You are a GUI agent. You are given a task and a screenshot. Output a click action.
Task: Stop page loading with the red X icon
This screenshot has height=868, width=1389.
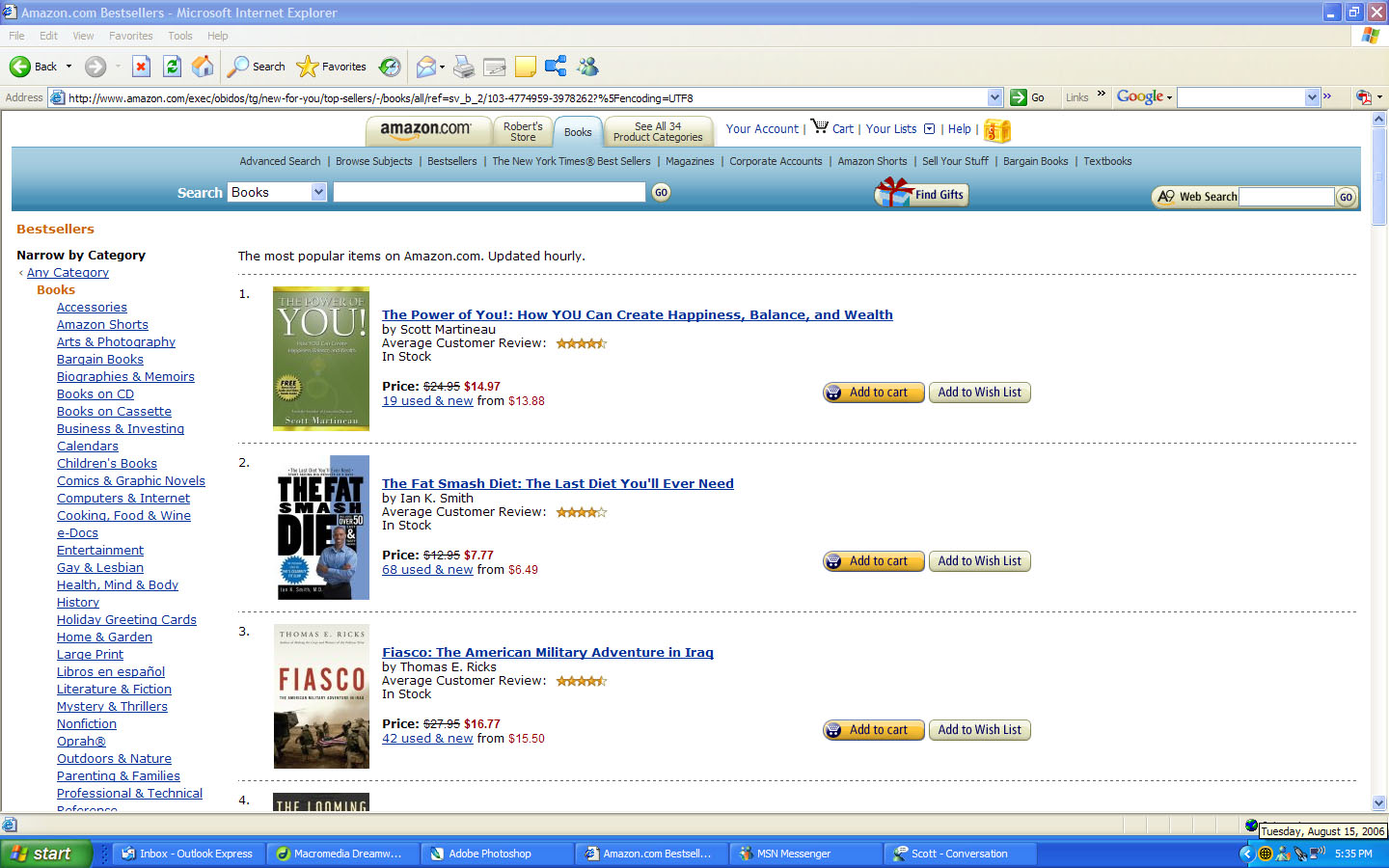tap(141, 67)
